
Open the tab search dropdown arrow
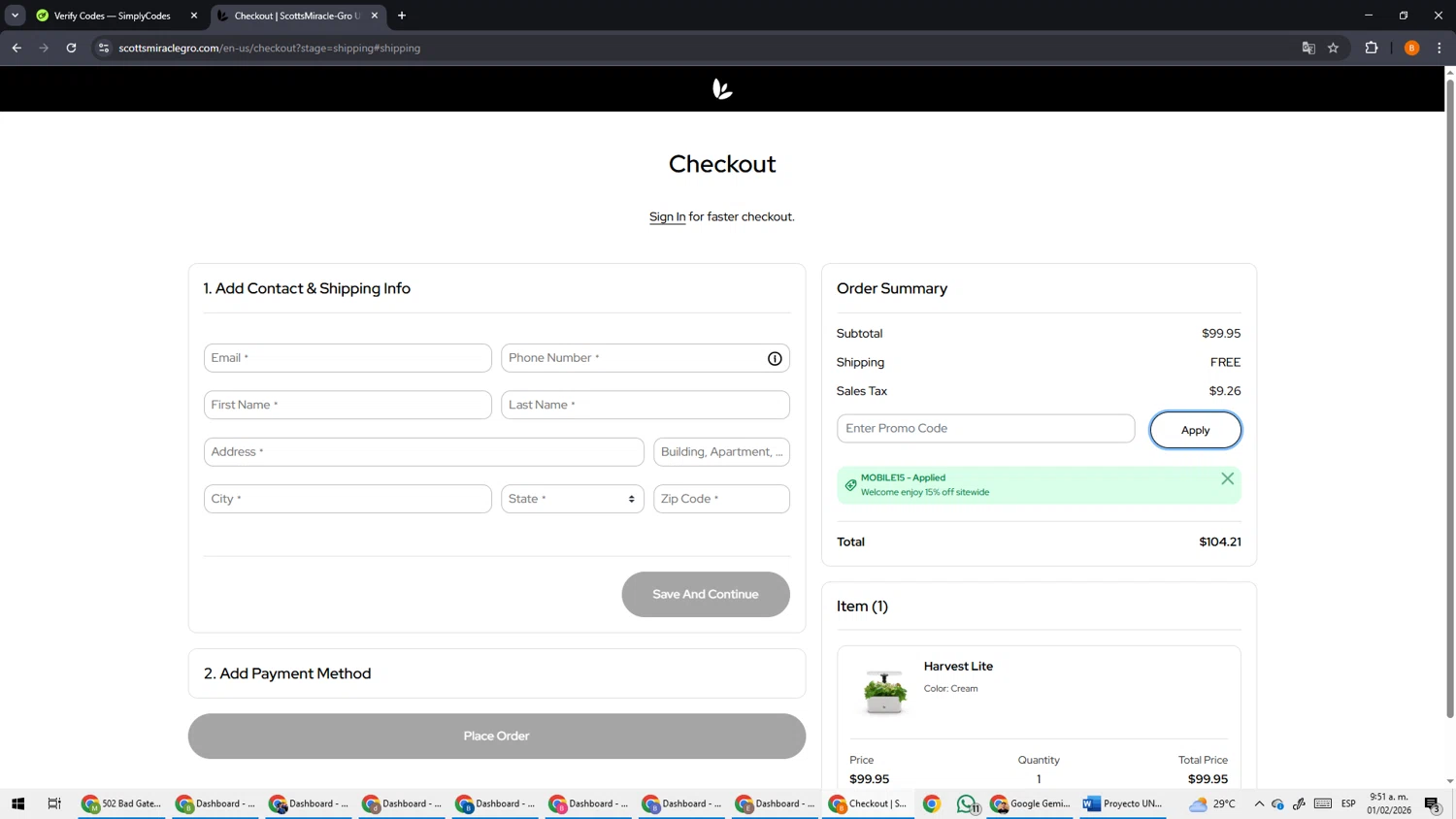tap(15, 16)
